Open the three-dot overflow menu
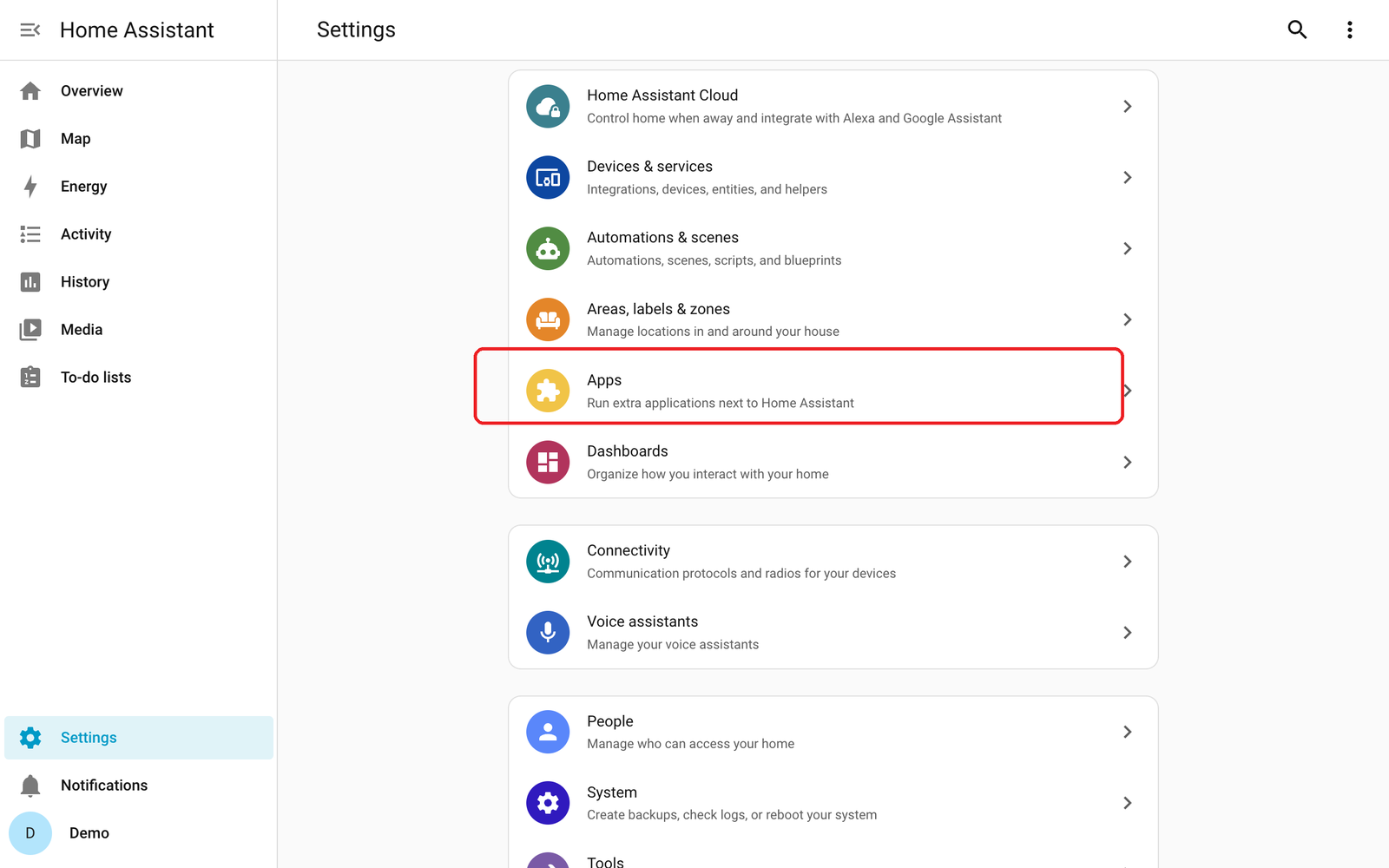Screen dimensions: 1389x868 1349,30
